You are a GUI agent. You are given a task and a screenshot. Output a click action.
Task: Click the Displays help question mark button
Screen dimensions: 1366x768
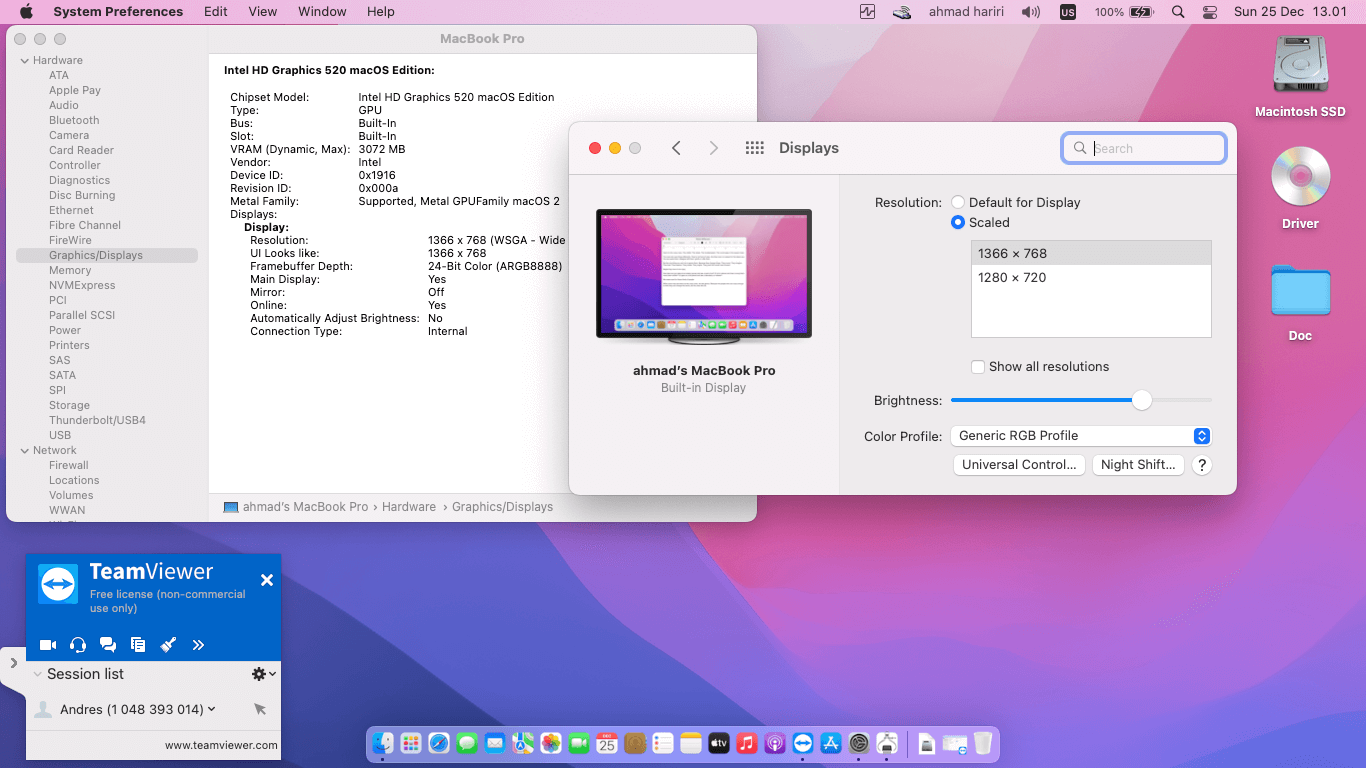click(1203, 465)
